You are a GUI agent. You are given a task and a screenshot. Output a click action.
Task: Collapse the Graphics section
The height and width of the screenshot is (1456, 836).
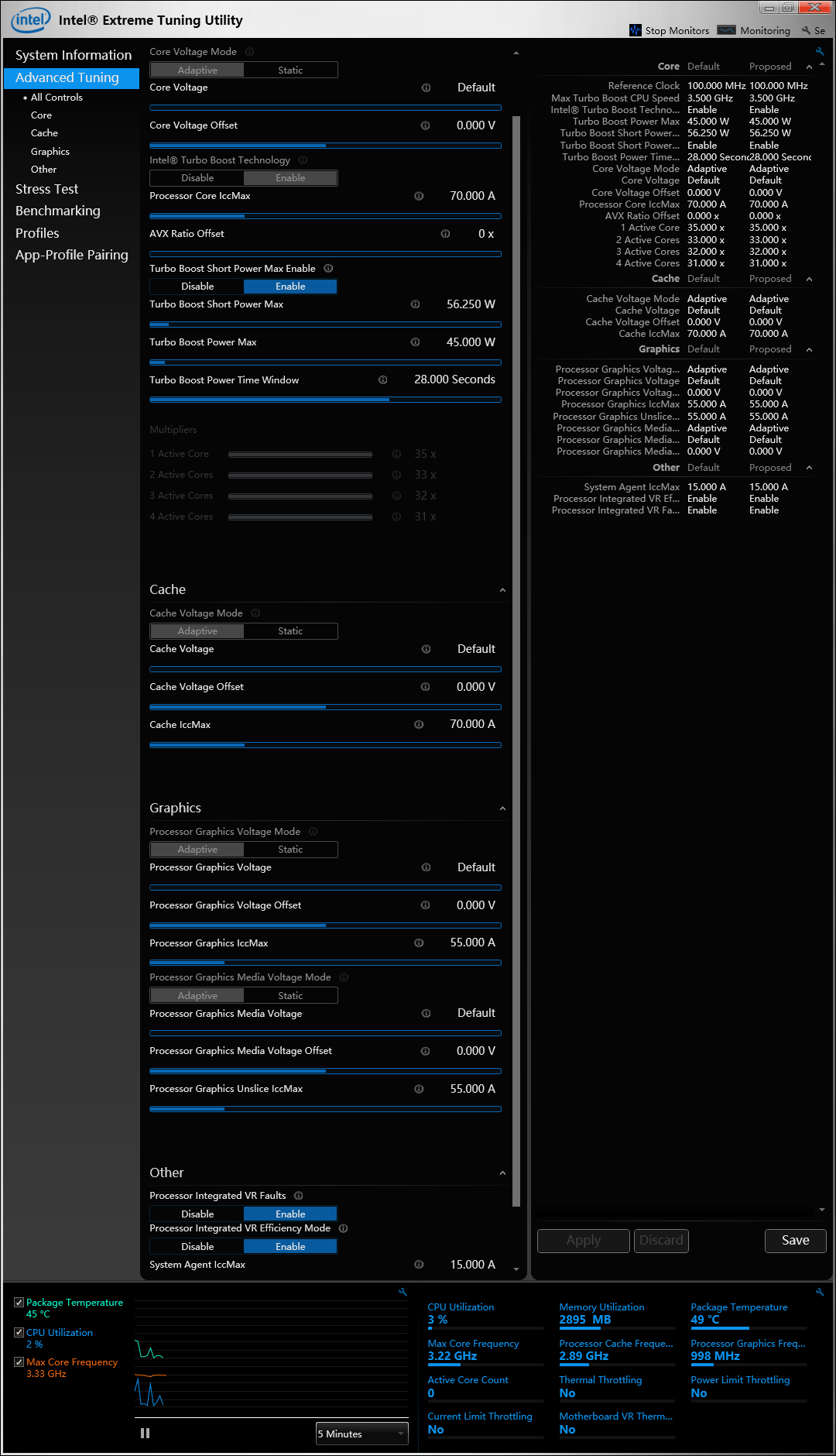tap(502, 809)
